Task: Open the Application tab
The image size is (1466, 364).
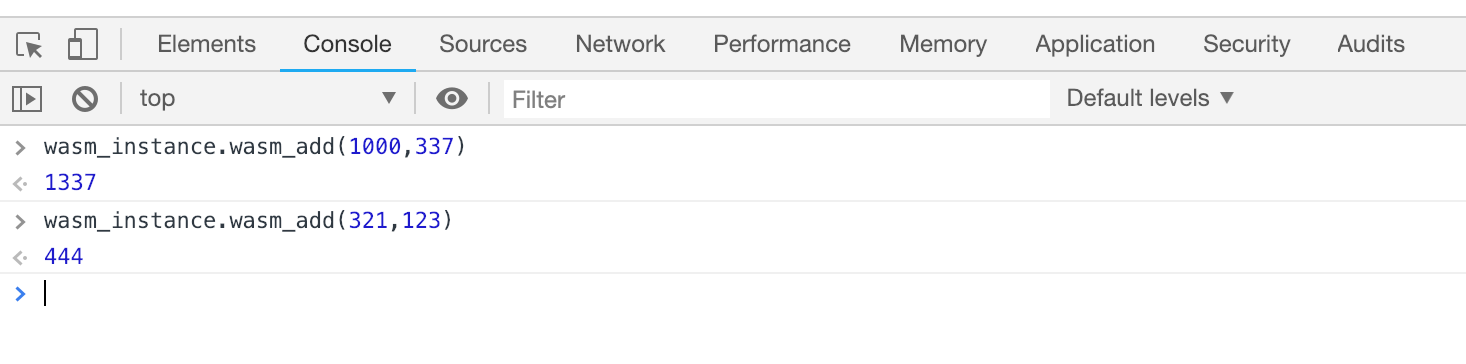Action: pyautogui.click(x=1095, y=44)
